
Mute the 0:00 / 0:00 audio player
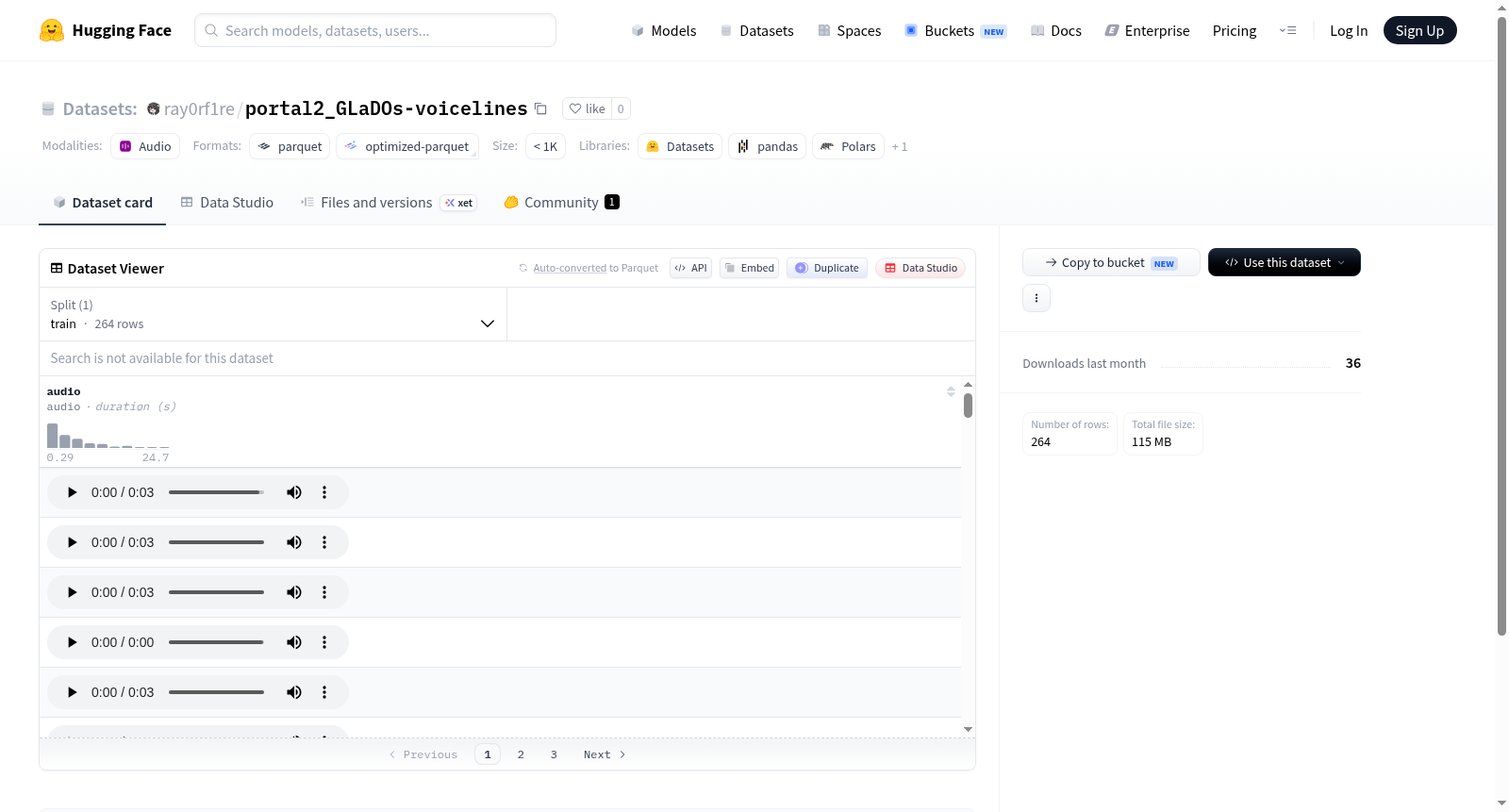(294, 642)
